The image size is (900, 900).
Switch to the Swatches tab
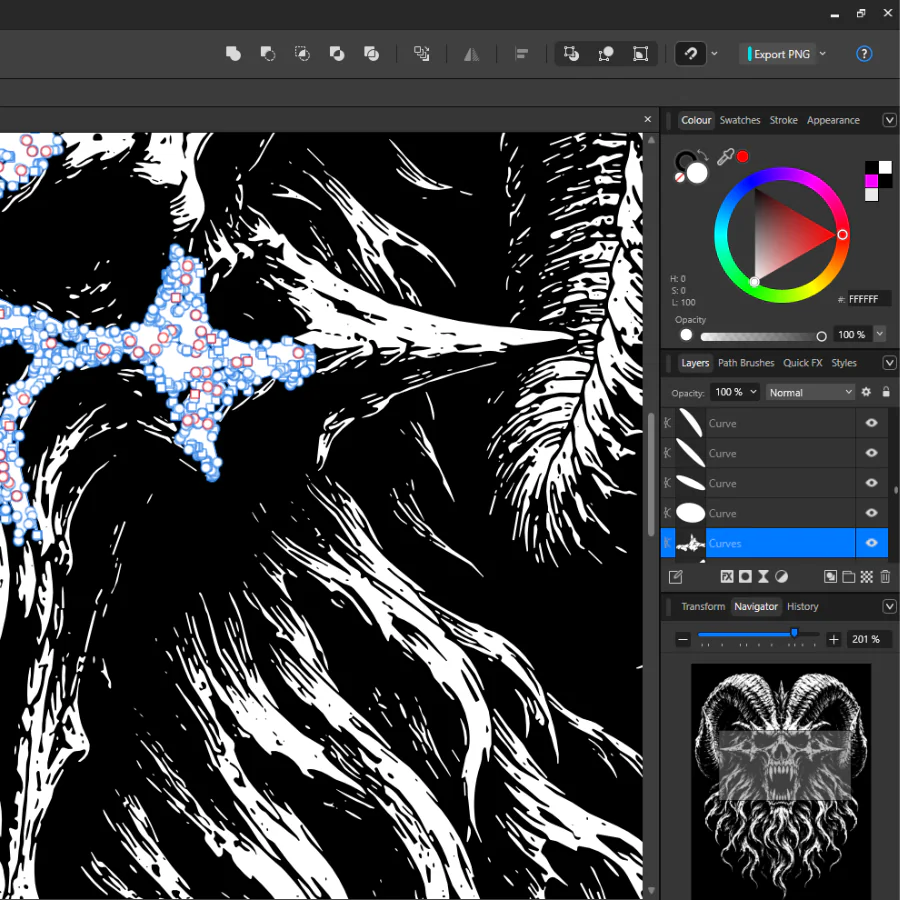tap(740, 120)
